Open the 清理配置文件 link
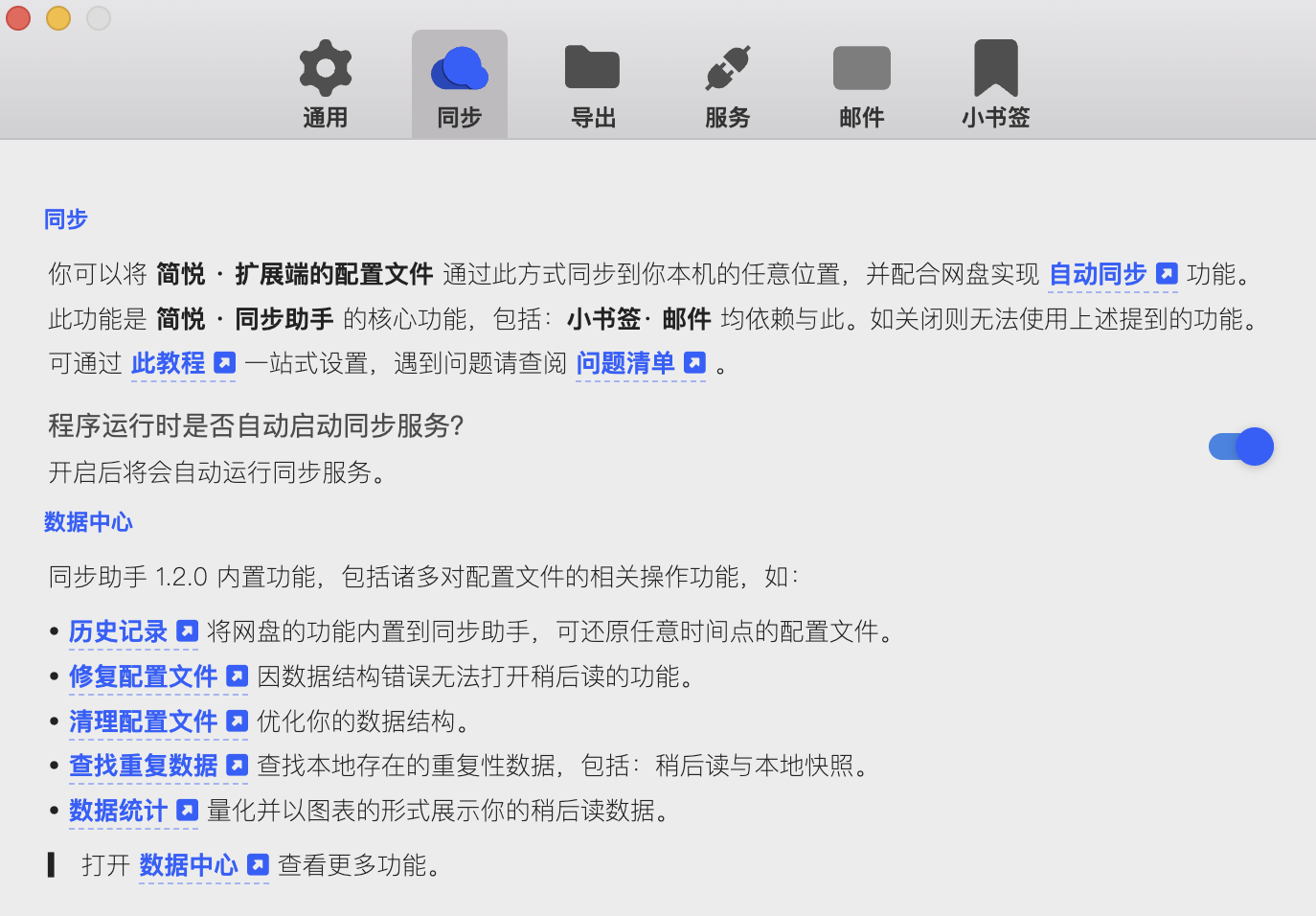This screenshot has width=1316, height=916. pos(143,721)
